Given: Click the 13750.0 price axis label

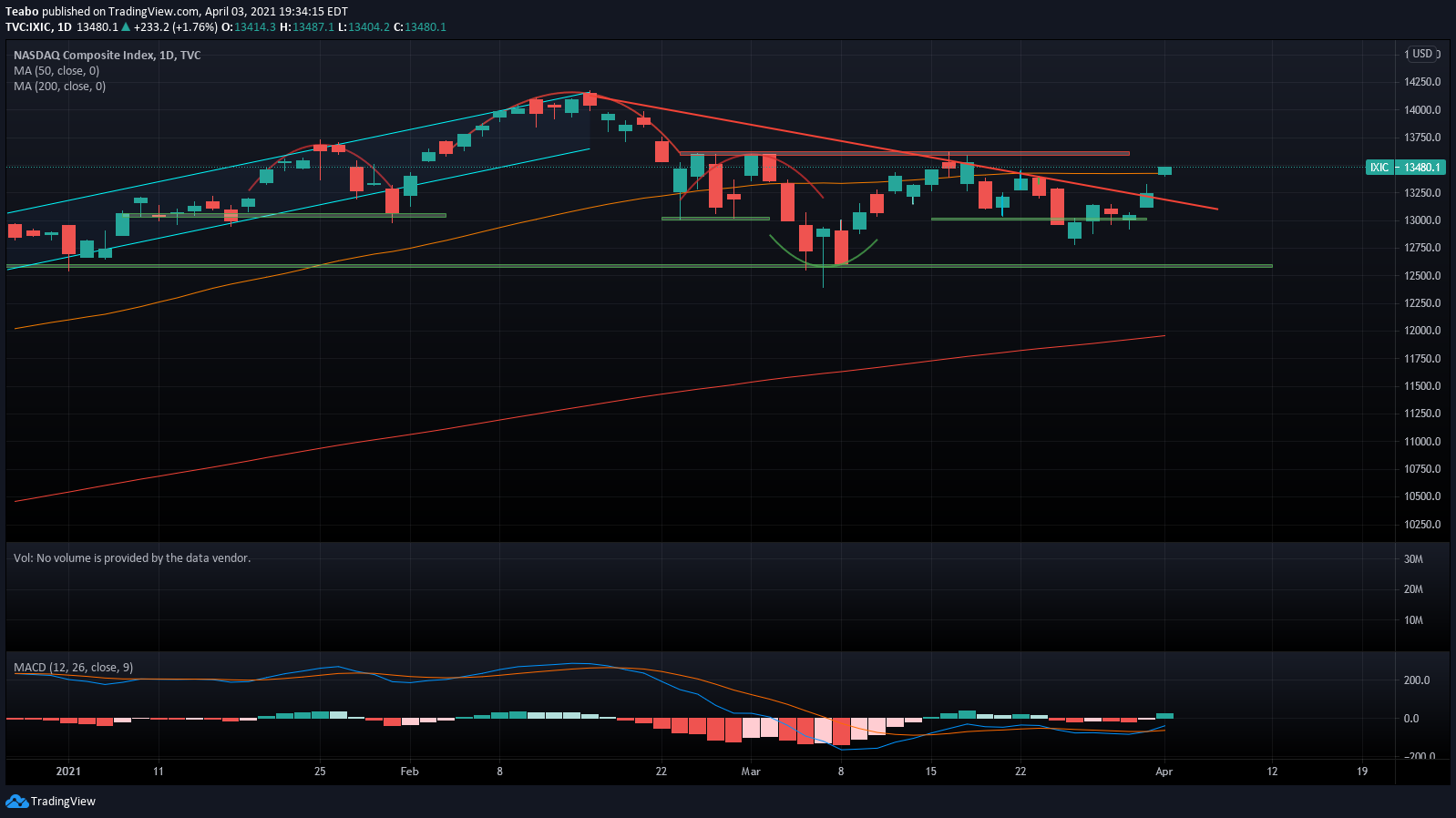Looking at the screenshot, I should (x=1422, y=138).
